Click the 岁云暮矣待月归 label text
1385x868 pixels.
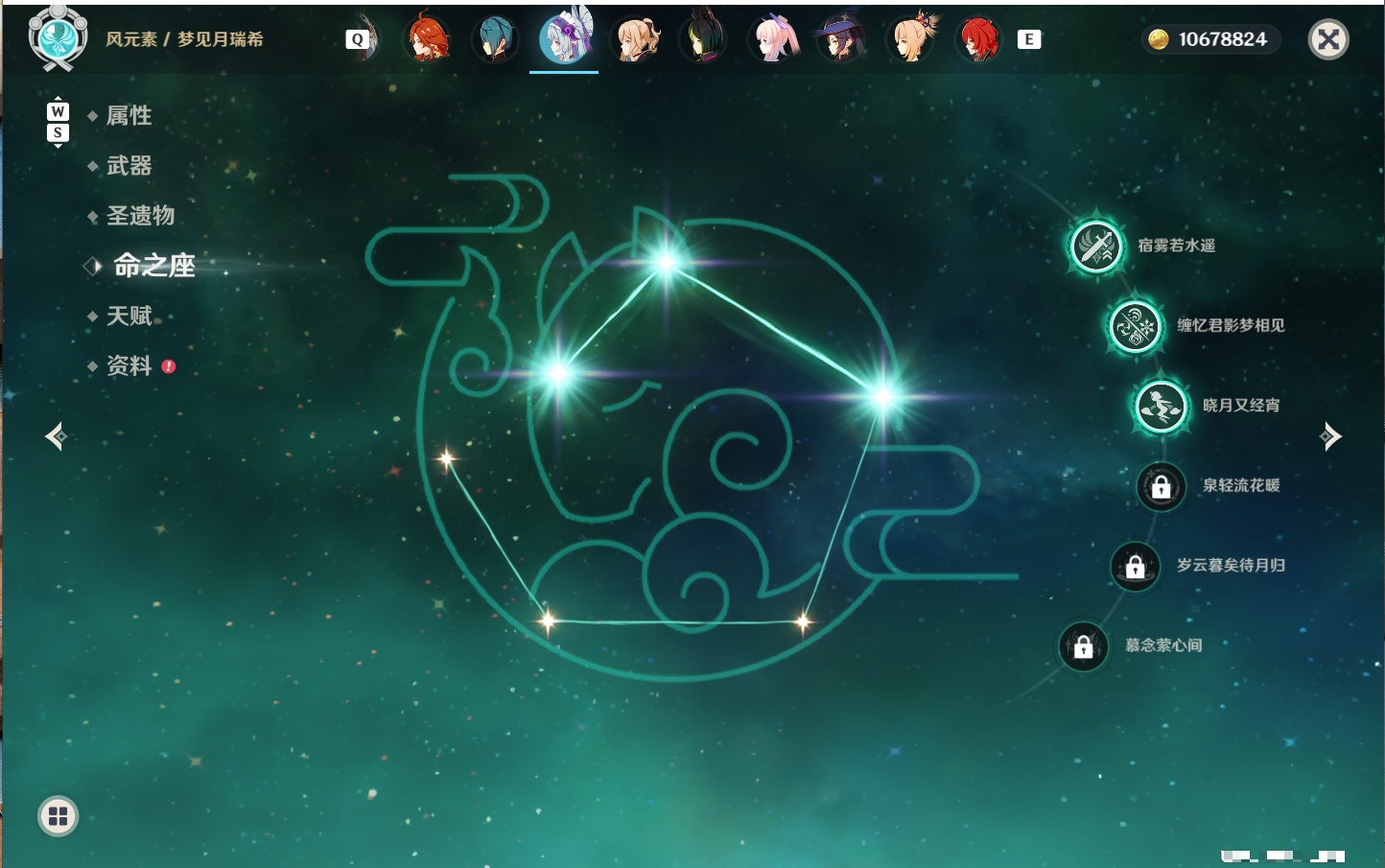(x=1231, y=565)
